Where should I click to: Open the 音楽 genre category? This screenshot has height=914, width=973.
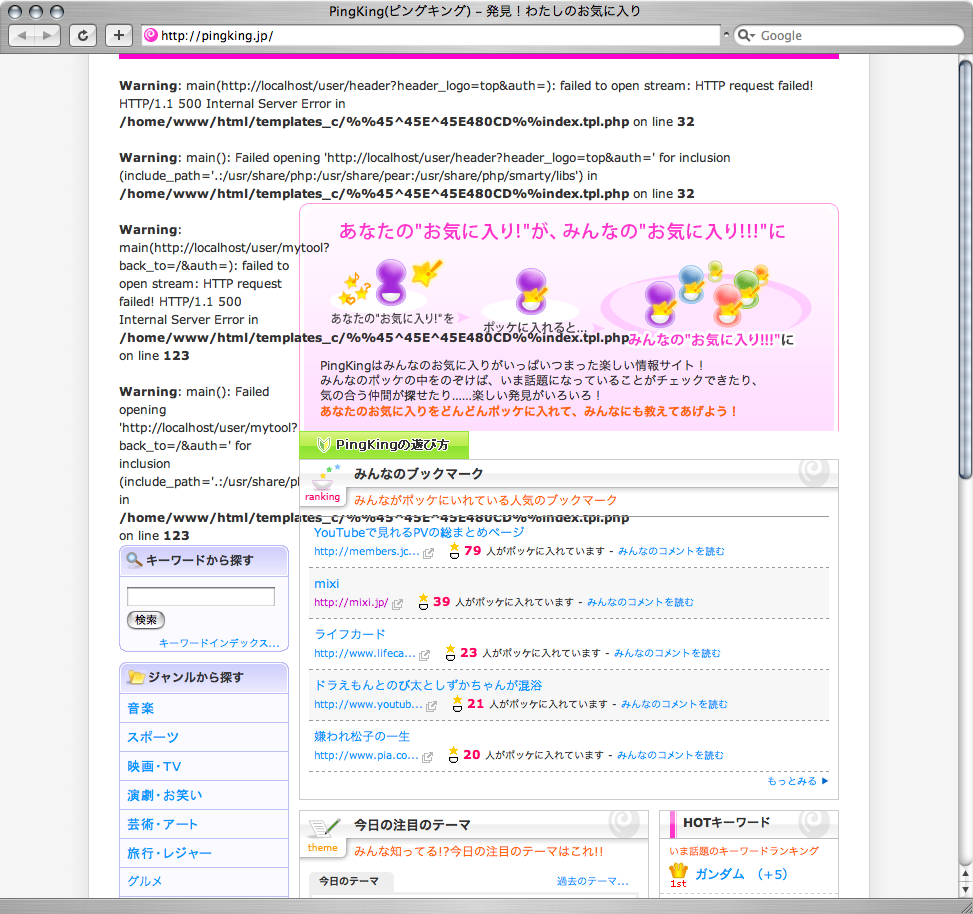point(140,708)
